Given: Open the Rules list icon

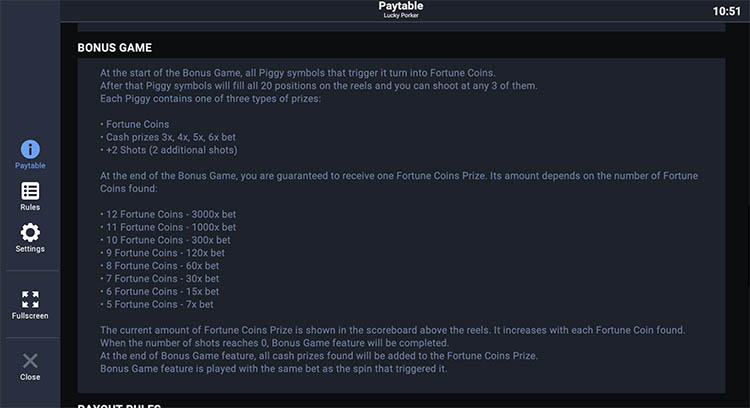Looking at the screenshot, I should tap(30, 191).
